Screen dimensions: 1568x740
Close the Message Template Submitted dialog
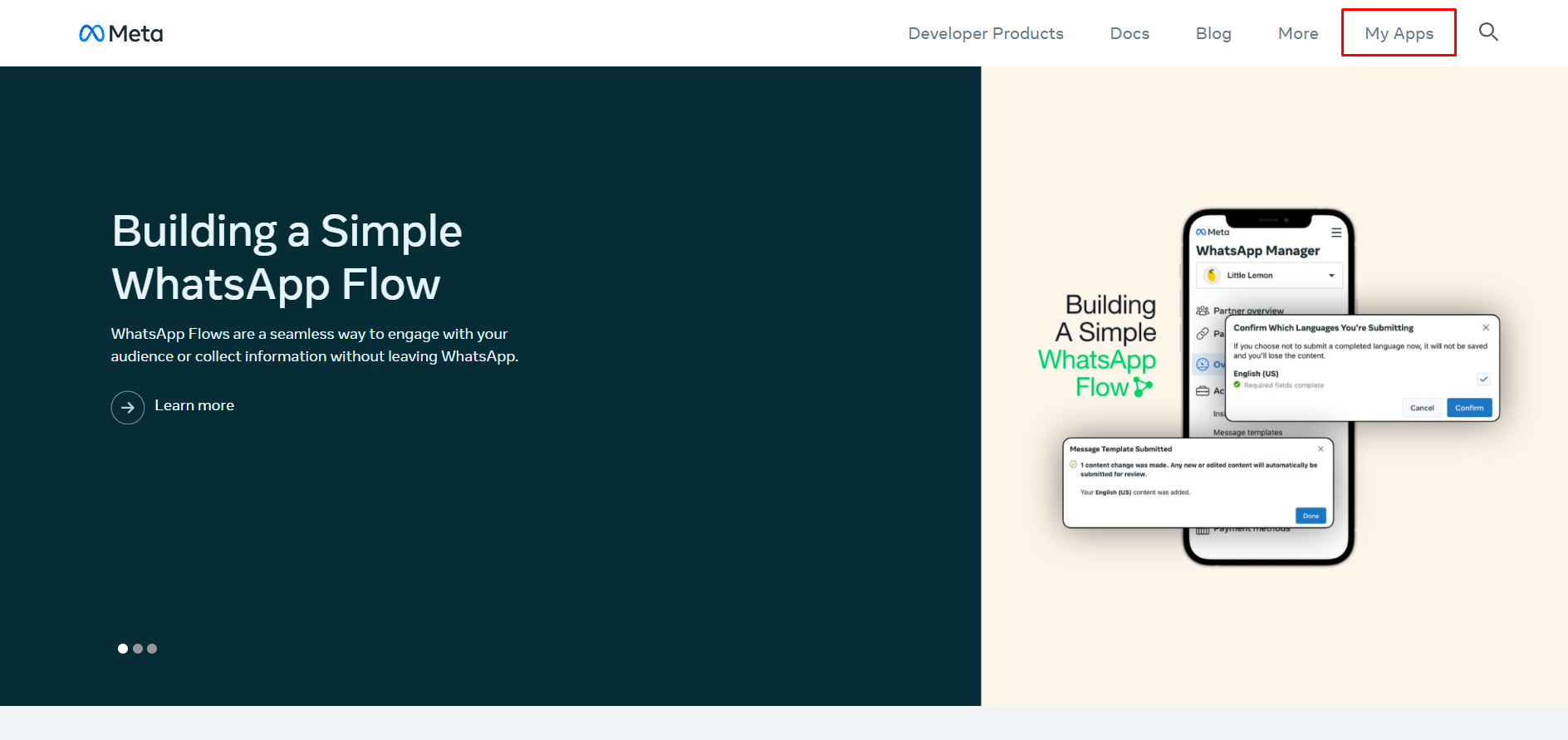[x=1321, y=448]
